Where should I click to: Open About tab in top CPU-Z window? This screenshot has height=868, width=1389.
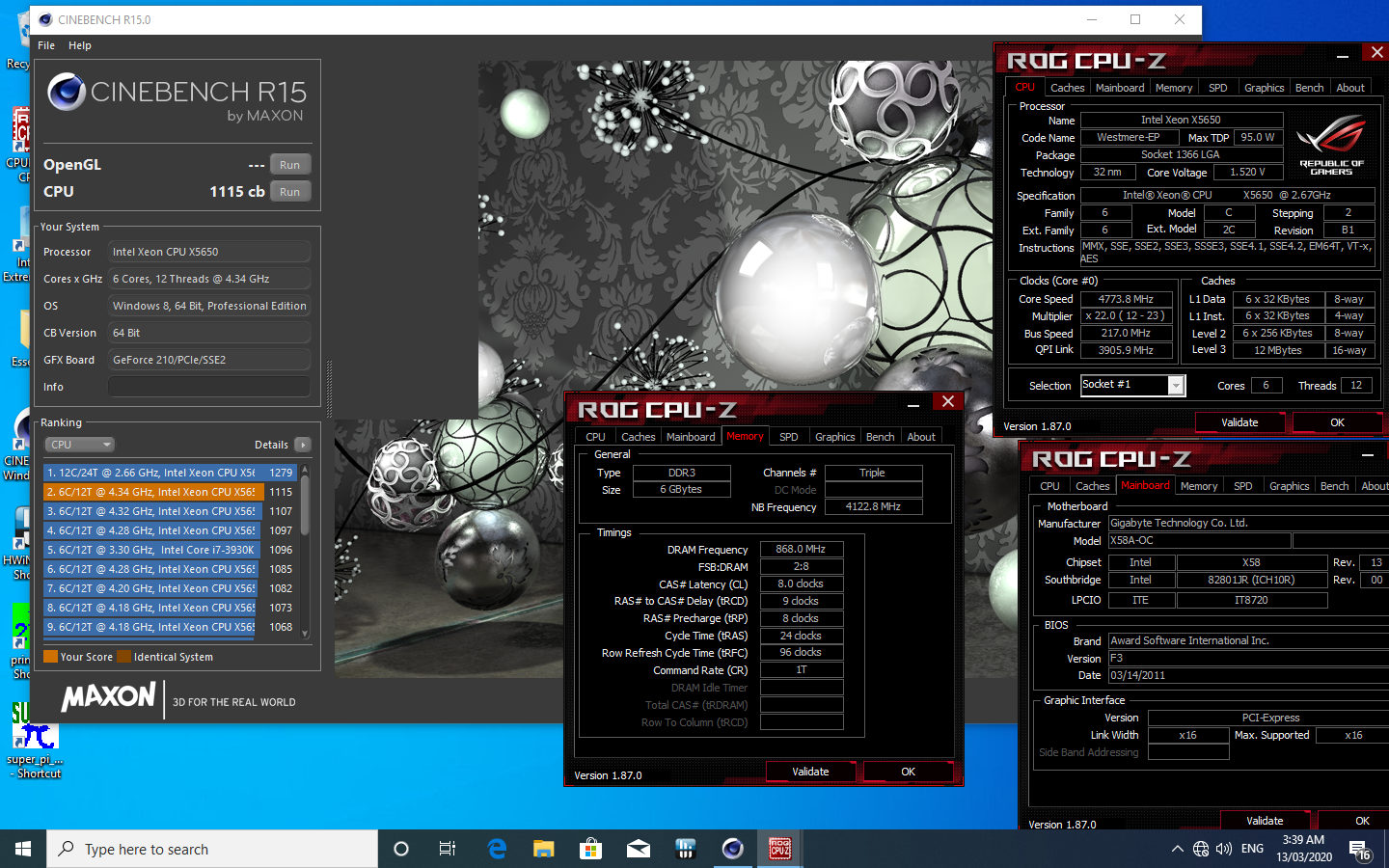[1350, 88]
